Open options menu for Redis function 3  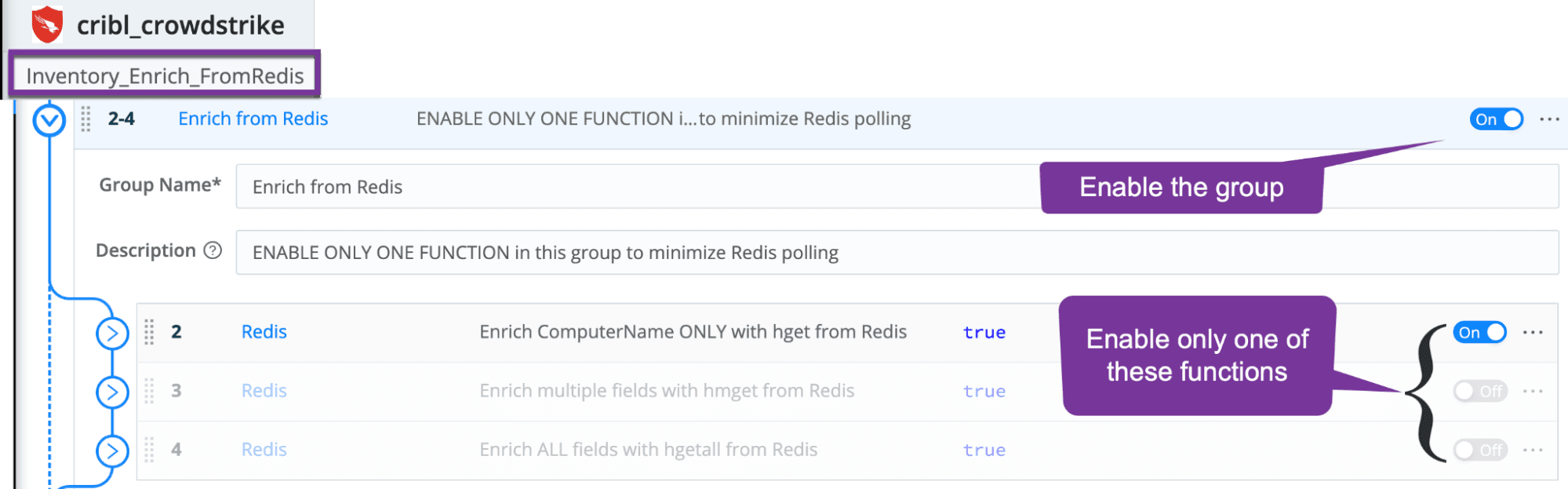coord(1533,391)
